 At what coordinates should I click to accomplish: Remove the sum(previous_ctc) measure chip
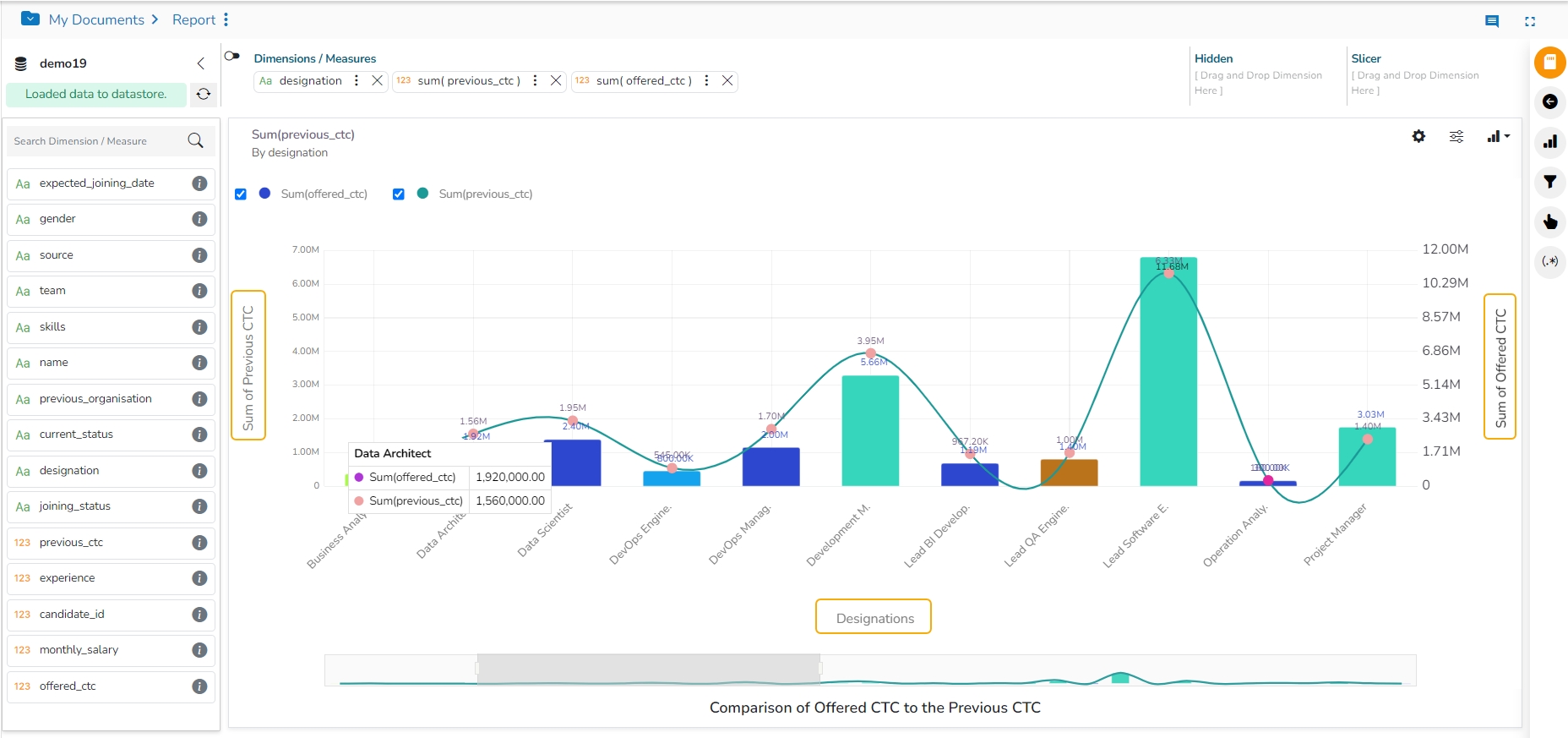[x=556, y=80]
